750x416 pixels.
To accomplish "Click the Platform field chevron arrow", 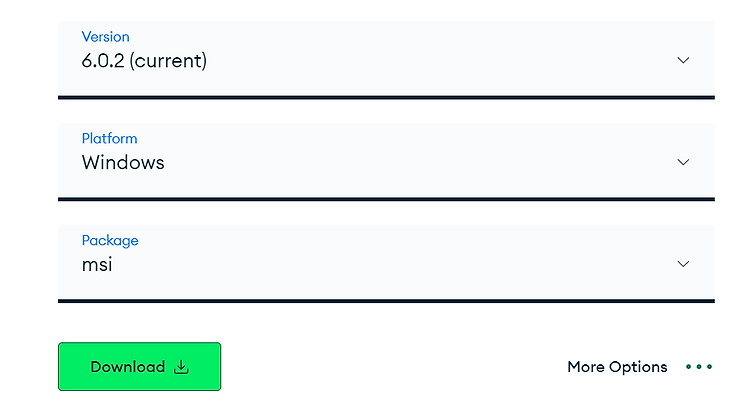I will point(683,162).
